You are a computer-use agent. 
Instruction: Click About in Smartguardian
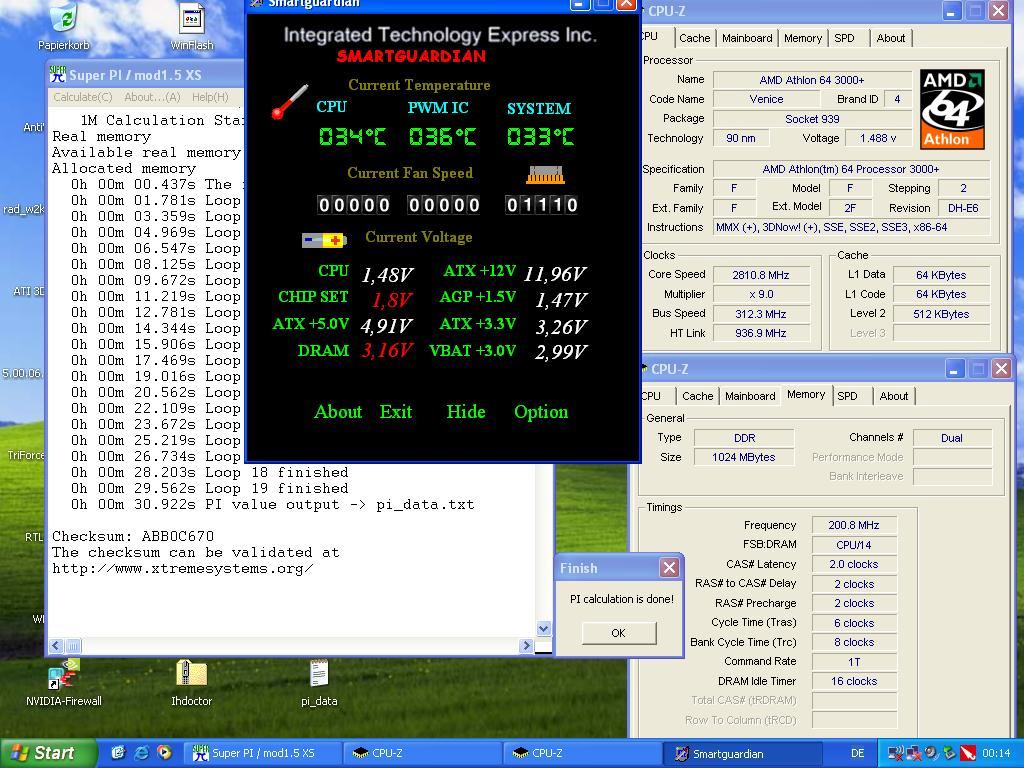[338, 412]
